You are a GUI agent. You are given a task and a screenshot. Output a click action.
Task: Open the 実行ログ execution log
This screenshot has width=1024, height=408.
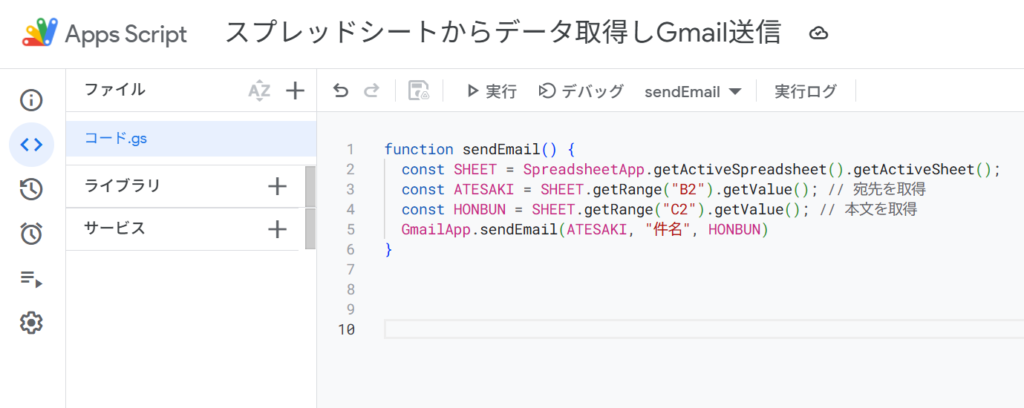pos(805,91)
